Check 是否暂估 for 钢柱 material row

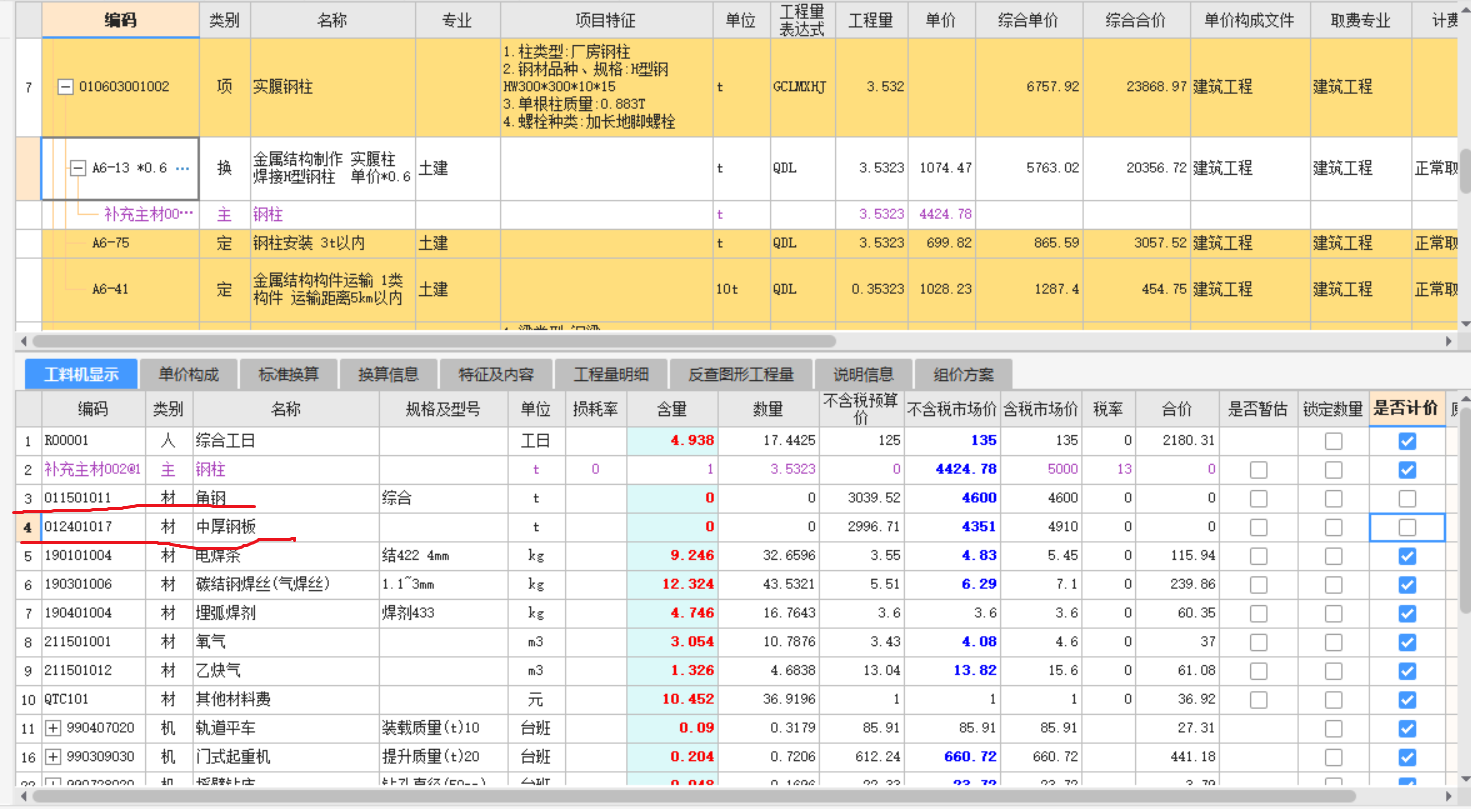[1258, 470]
